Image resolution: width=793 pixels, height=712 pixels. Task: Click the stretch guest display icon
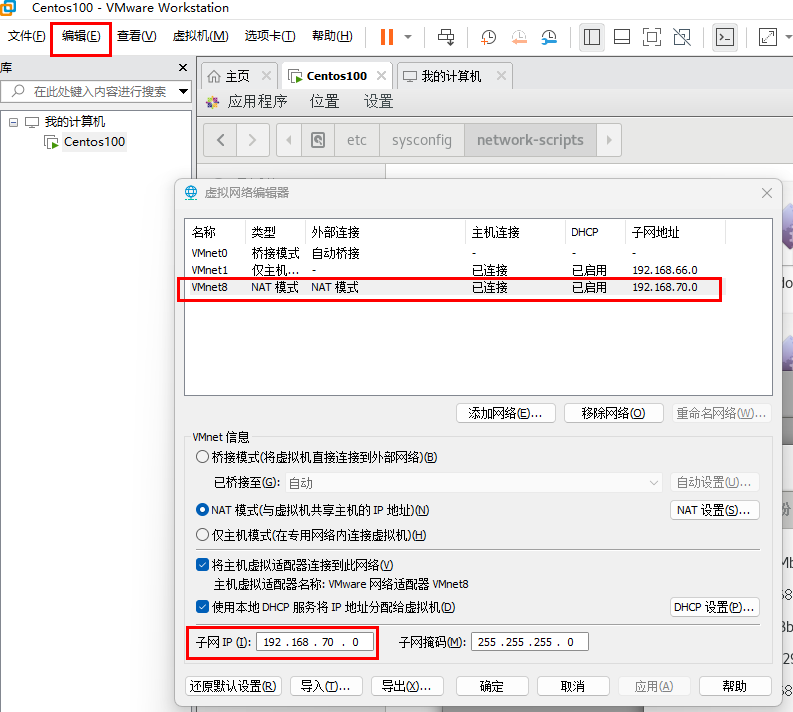point(768,37)
